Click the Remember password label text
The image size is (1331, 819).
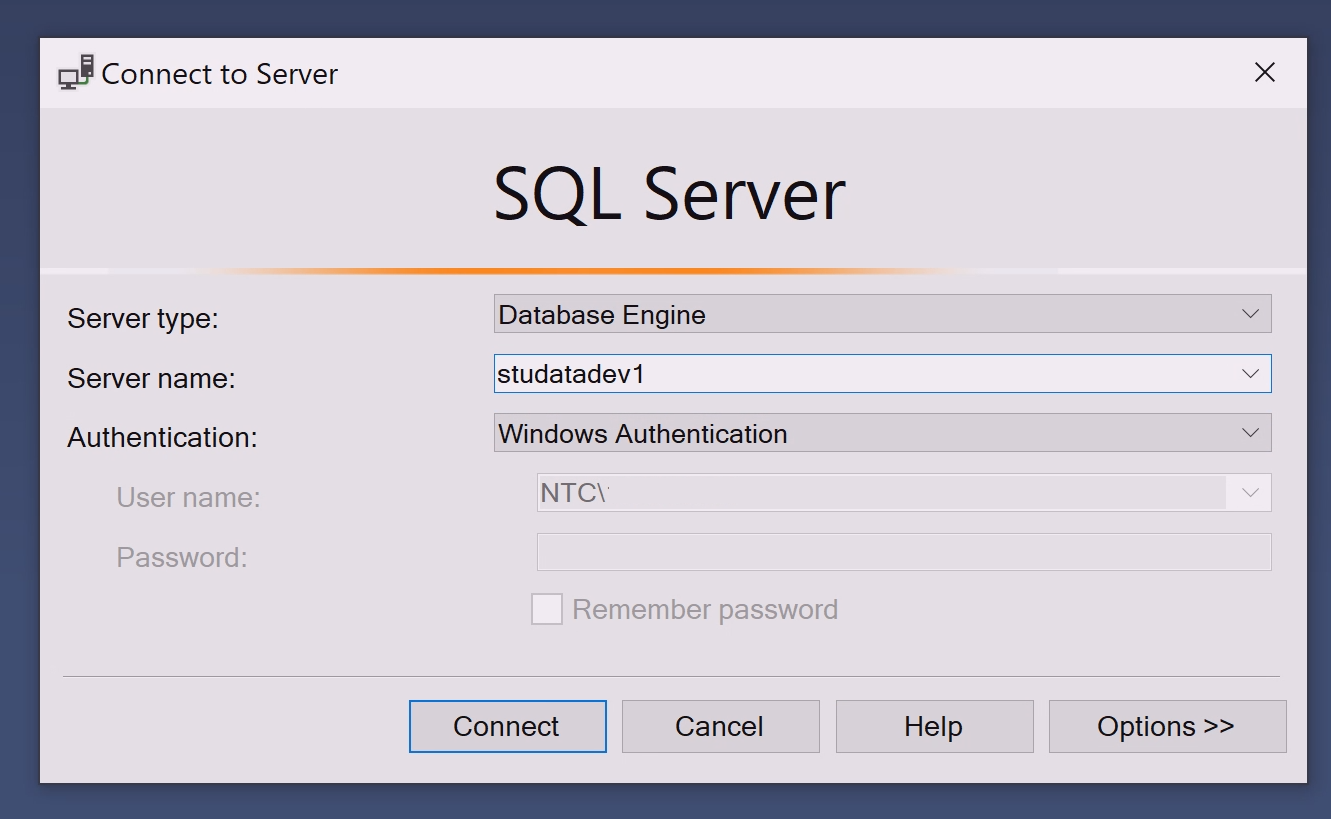705,610
